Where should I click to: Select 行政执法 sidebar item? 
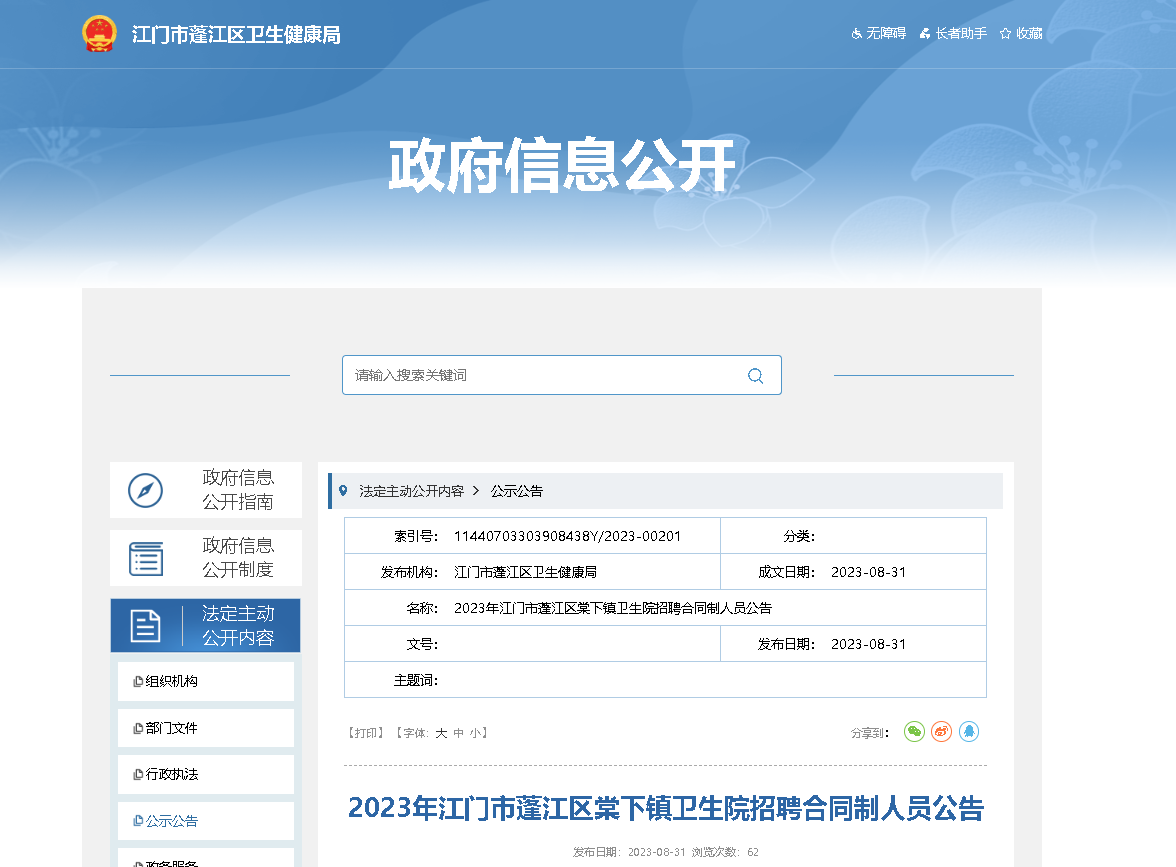(171, 774)
